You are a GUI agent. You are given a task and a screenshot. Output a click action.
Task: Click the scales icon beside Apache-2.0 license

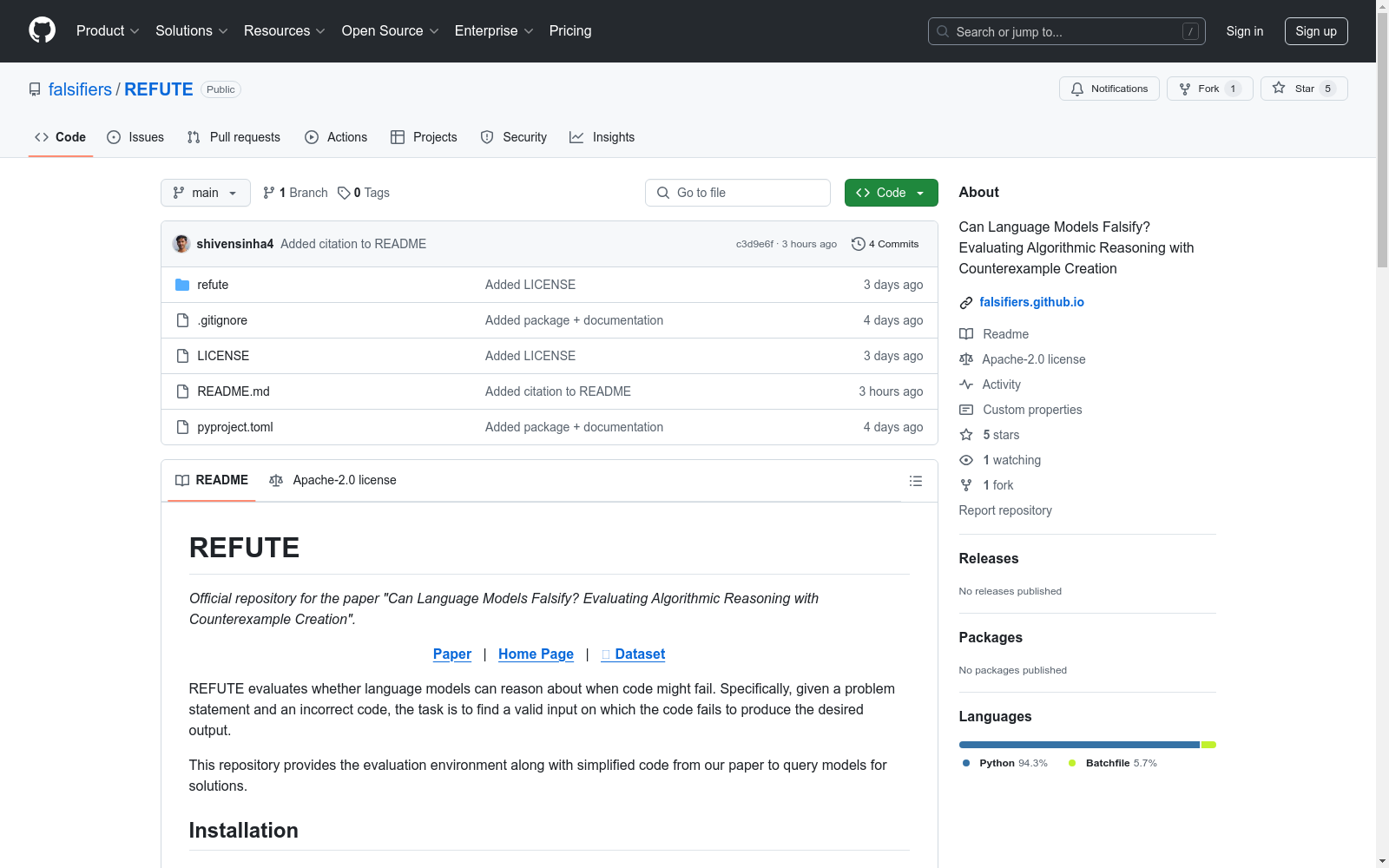[x=966, y=359]
